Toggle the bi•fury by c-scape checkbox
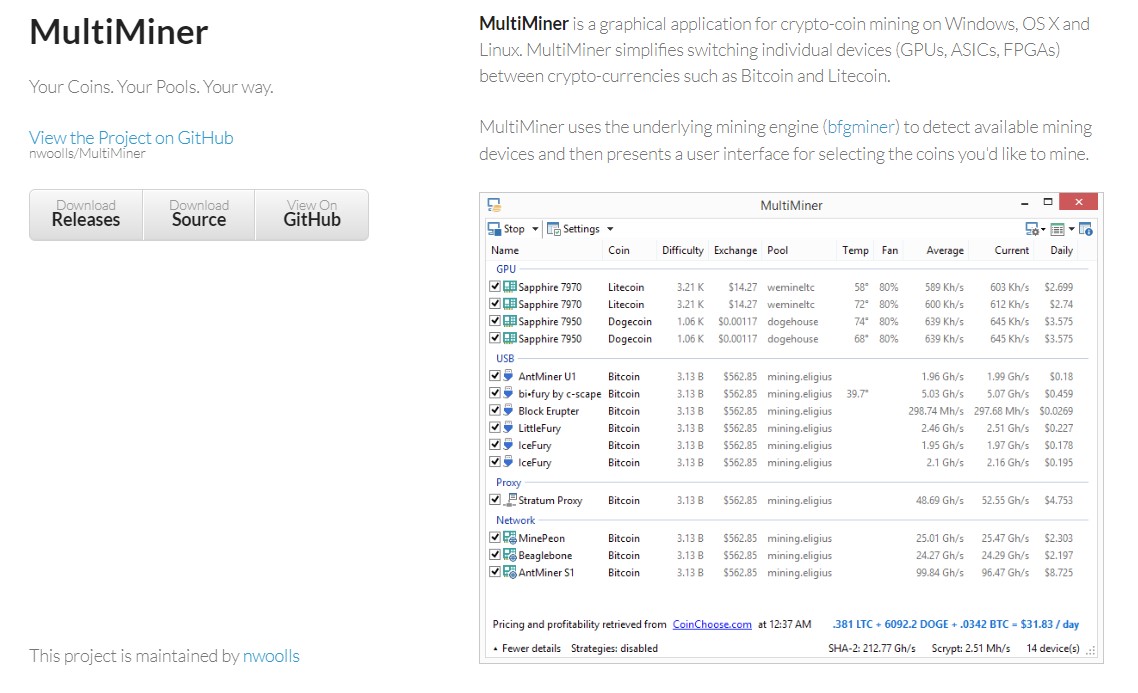Image resolution: width=1138 pixels, height=693 pixels. [x=495, y=393]
